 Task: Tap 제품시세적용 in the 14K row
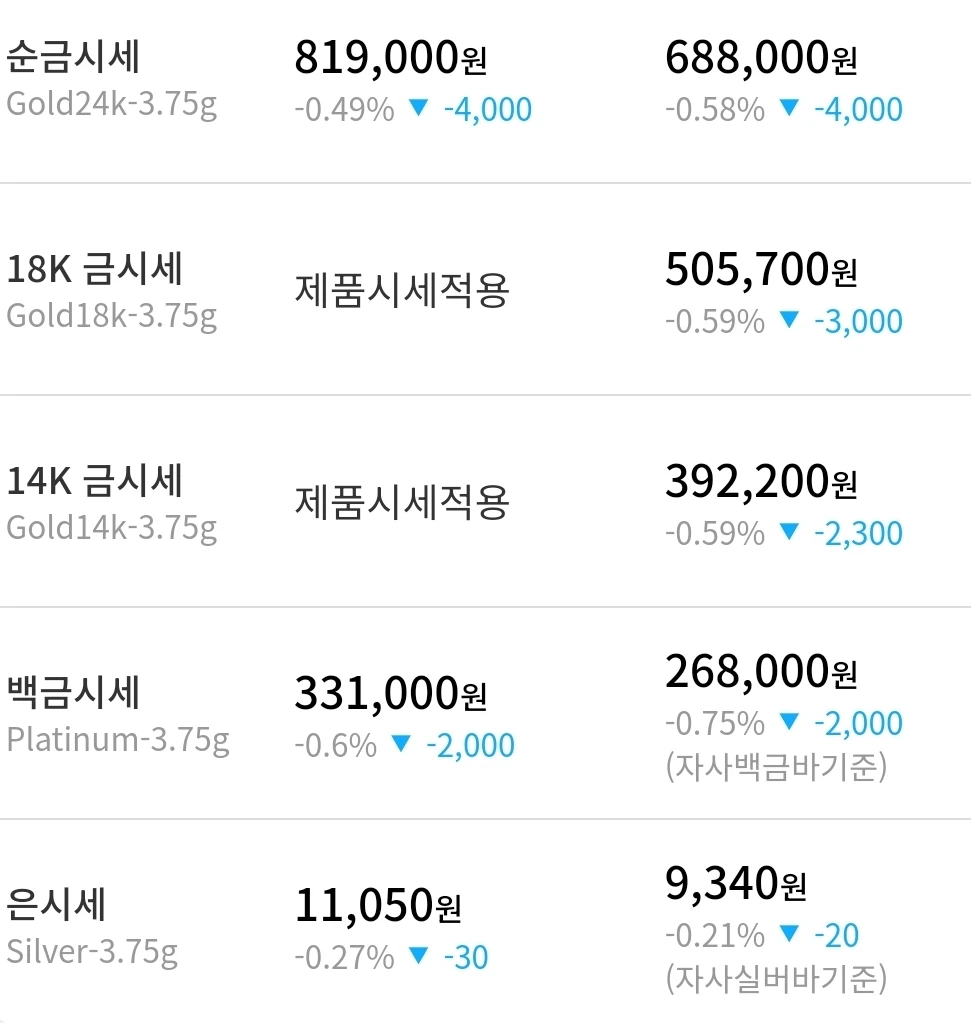401,502
